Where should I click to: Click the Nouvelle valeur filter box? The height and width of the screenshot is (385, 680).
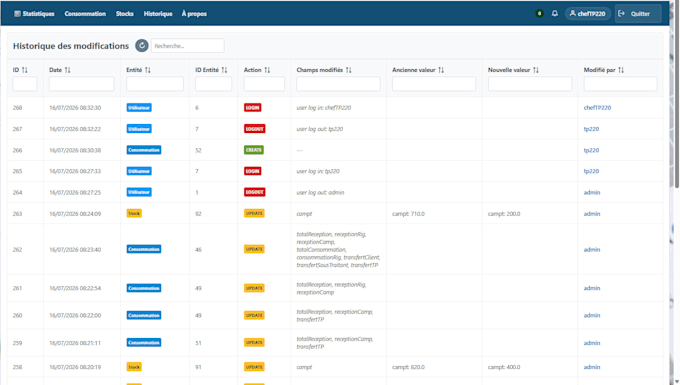530,84
